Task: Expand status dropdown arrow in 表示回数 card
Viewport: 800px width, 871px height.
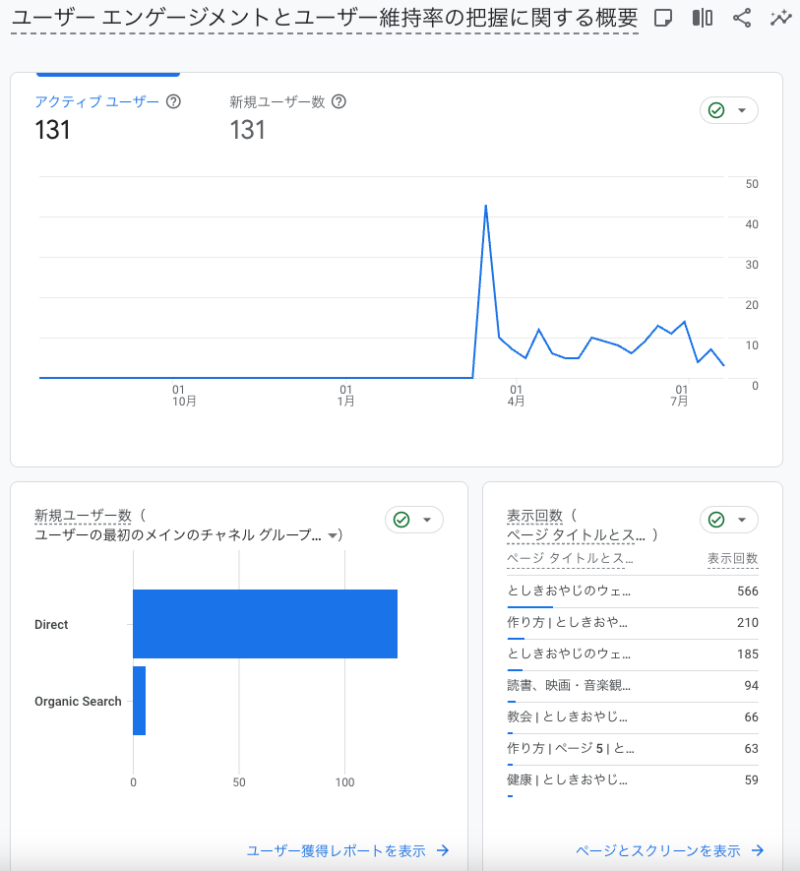Action: pos(742,520)
